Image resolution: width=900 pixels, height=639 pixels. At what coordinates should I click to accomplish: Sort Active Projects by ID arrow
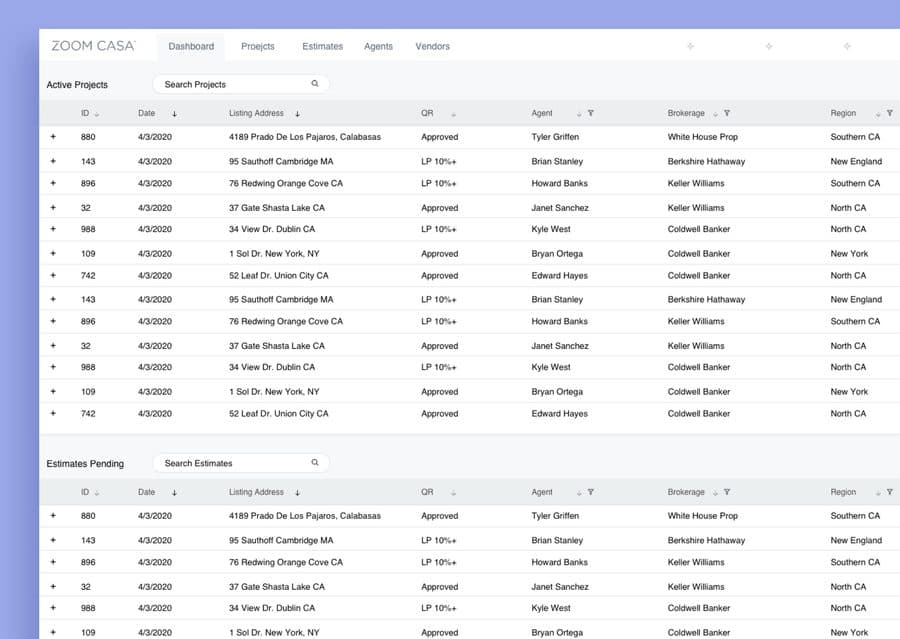coord(96,114)
